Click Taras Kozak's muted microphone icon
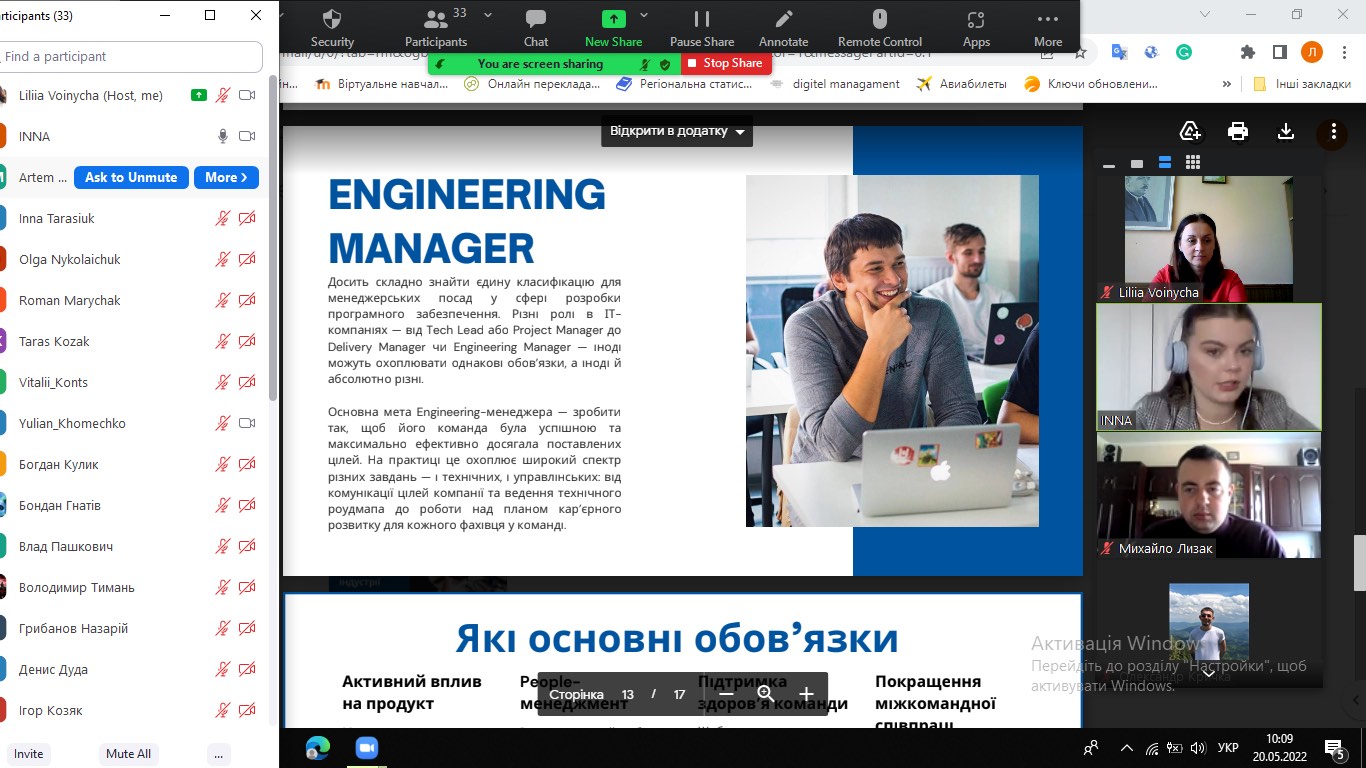The height and width of the screenshot is (768, 1366). (x=223, y=341)
